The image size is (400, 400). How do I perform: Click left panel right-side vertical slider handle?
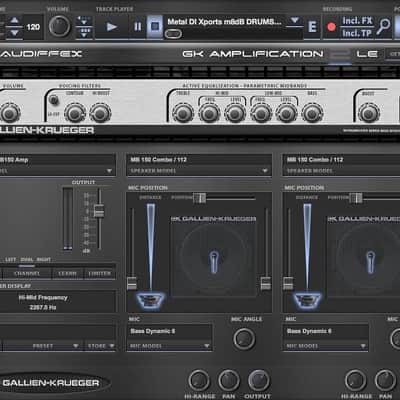[x=266, y=283]
